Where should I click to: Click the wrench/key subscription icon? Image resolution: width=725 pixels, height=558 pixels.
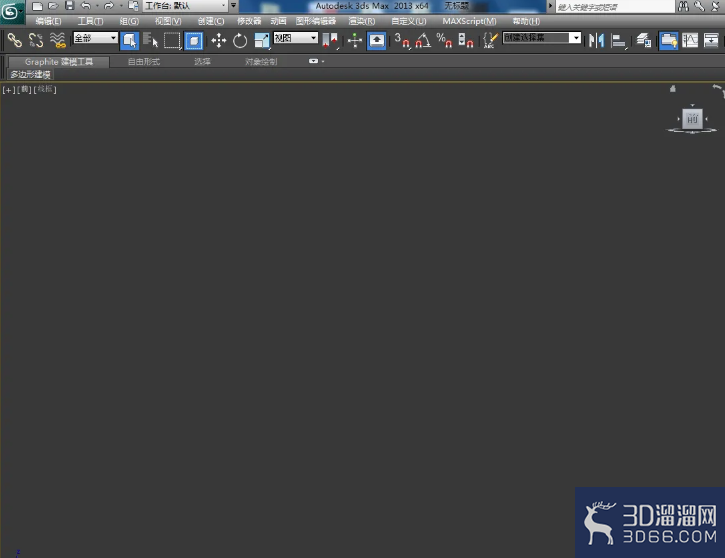(x=699, y=6)
